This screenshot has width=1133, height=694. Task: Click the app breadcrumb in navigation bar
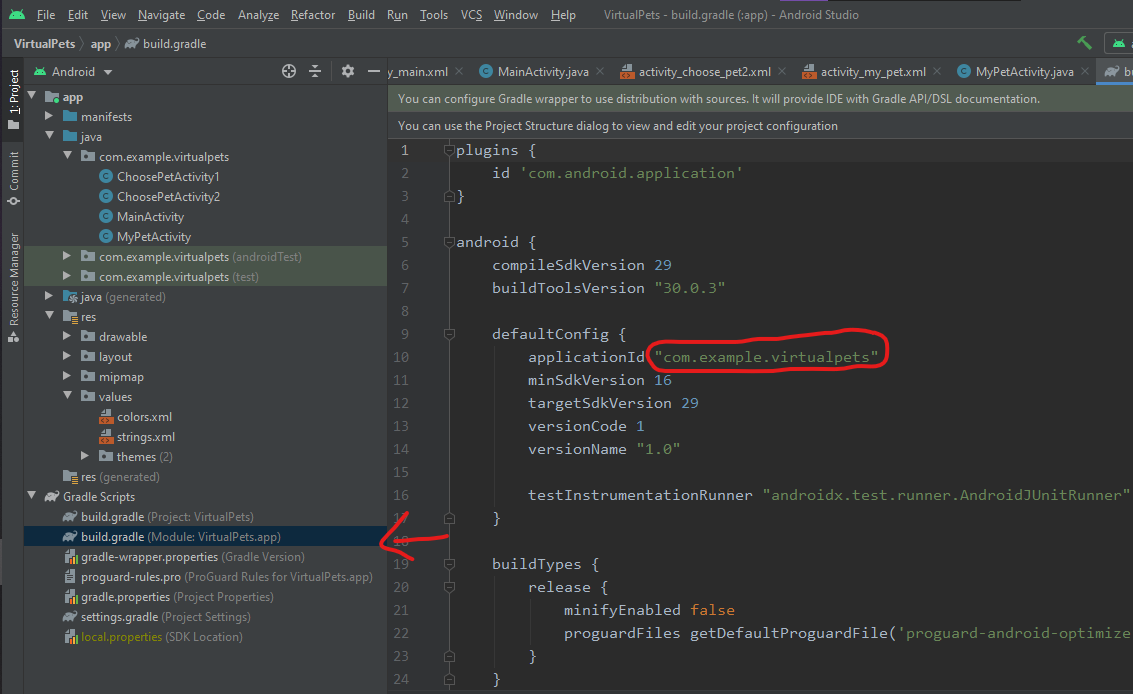(101, 44)
